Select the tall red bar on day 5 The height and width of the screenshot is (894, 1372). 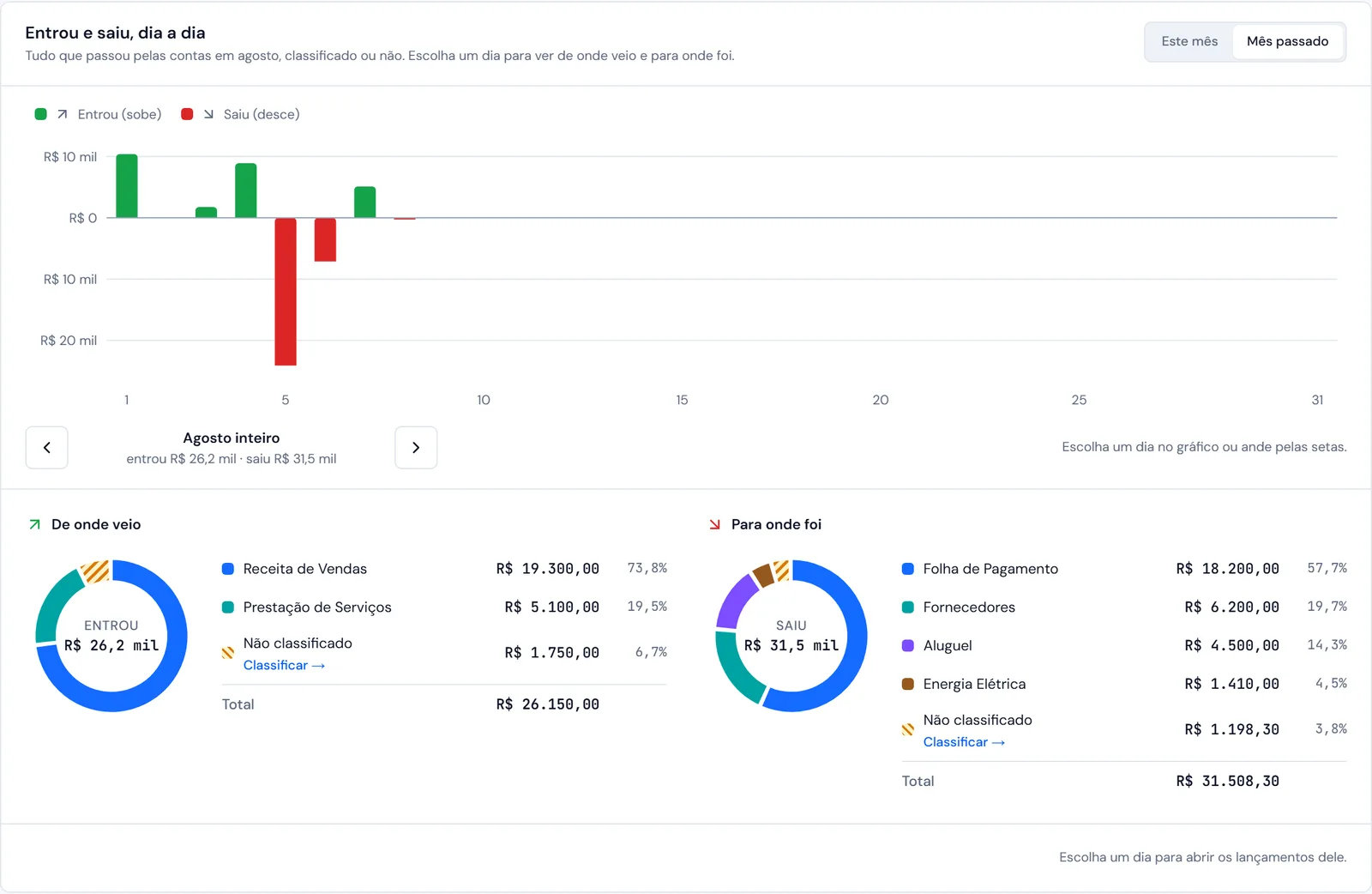(x=286, y=292)
